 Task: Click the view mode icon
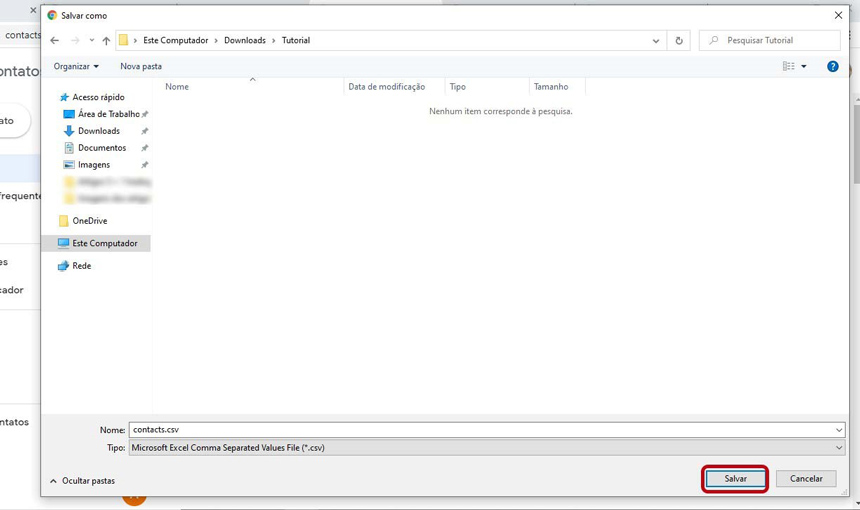point(789,66)
